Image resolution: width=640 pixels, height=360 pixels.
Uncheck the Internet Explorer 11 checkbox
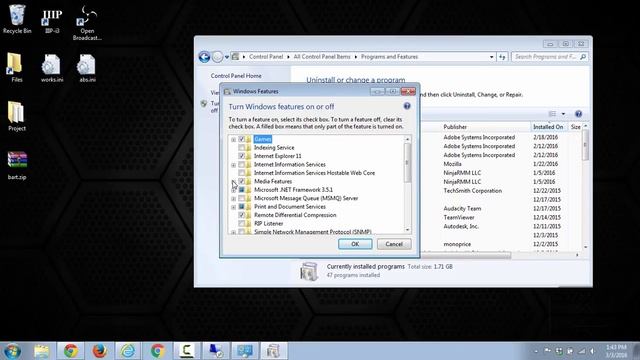[x=242, y=156]
